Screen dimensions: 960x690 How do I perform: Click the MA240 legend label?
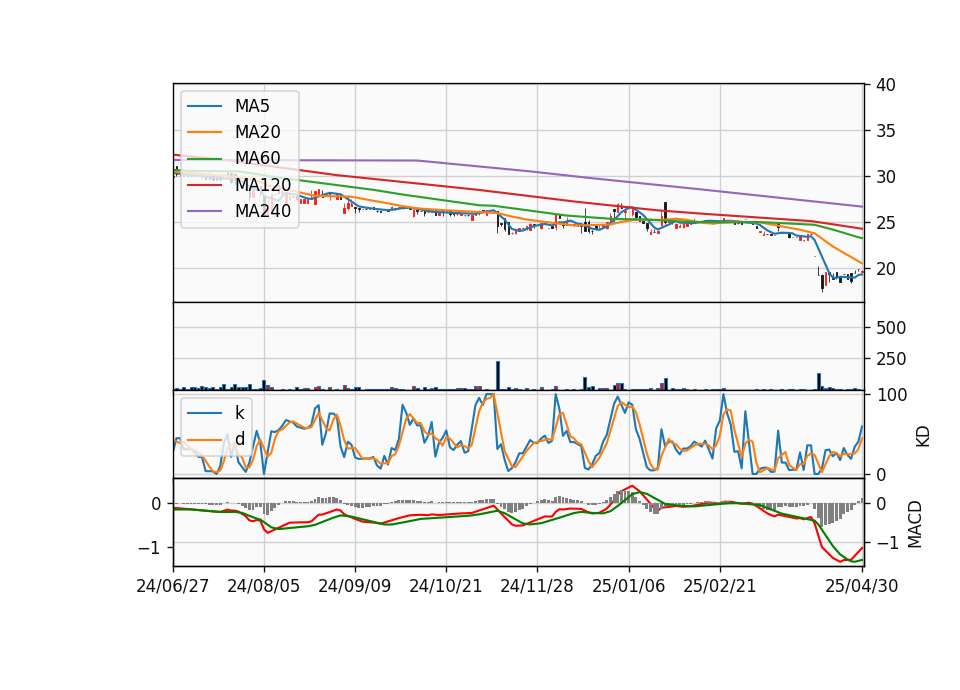tap(263, 211)
